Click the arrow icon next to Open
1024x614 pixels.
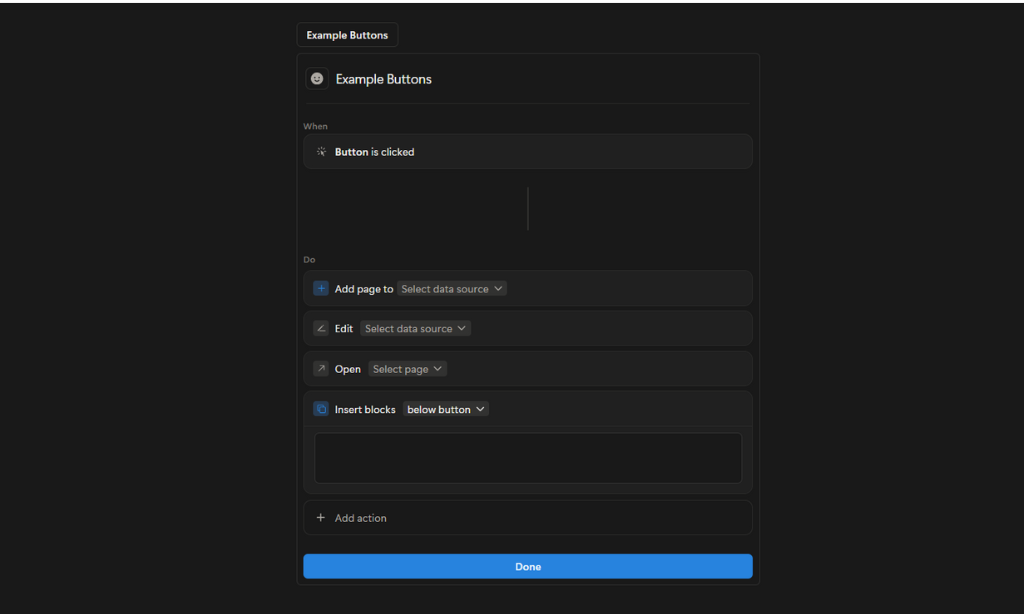click(x=320, y=368)
